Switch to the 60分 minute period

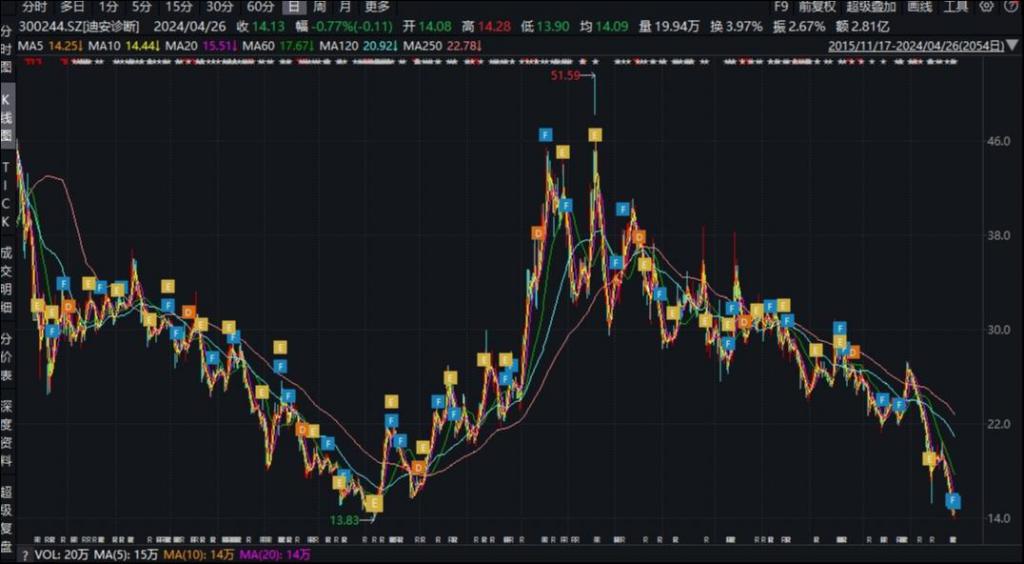260,7
